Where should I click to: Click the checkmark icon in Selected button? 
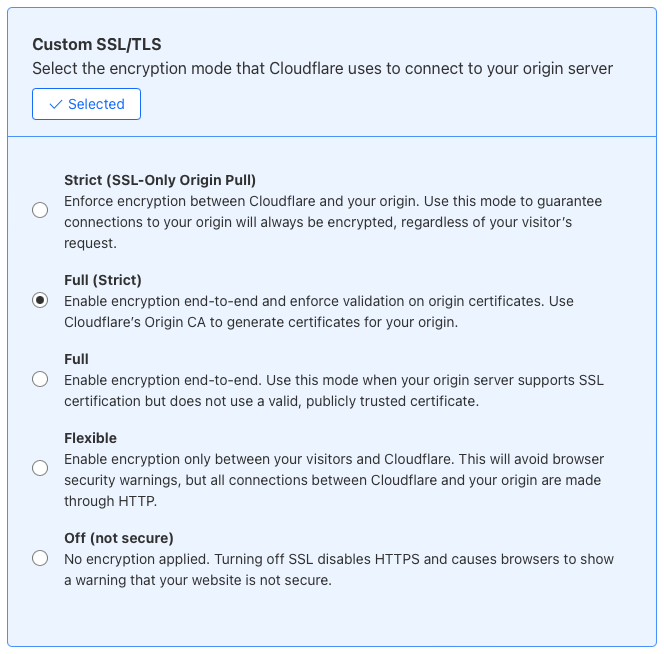click(56, 104)
